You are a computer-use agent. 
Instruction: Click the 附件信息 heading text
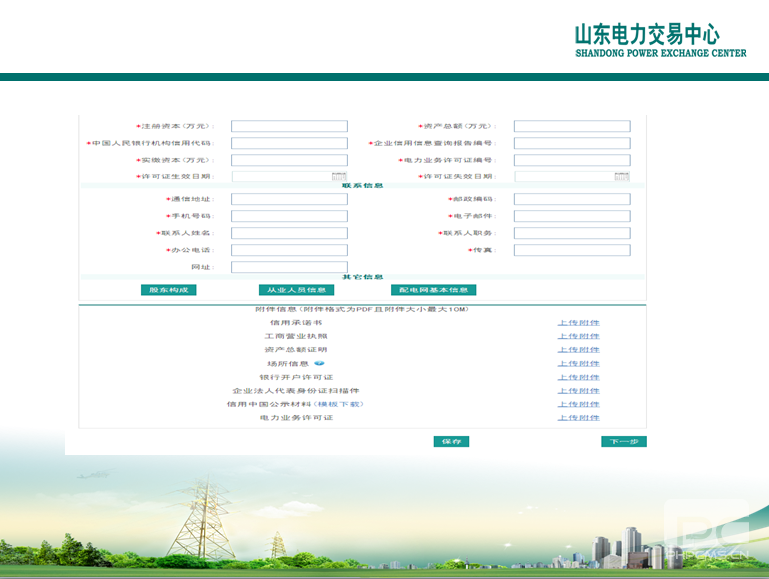tap(362, 309)
